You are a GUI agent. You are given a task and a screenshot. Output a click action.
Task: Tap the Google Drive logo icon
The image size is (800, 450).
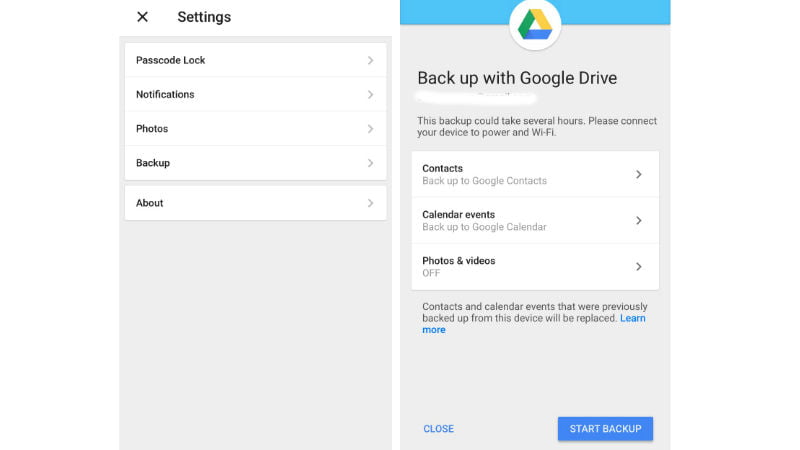(535, 25)
